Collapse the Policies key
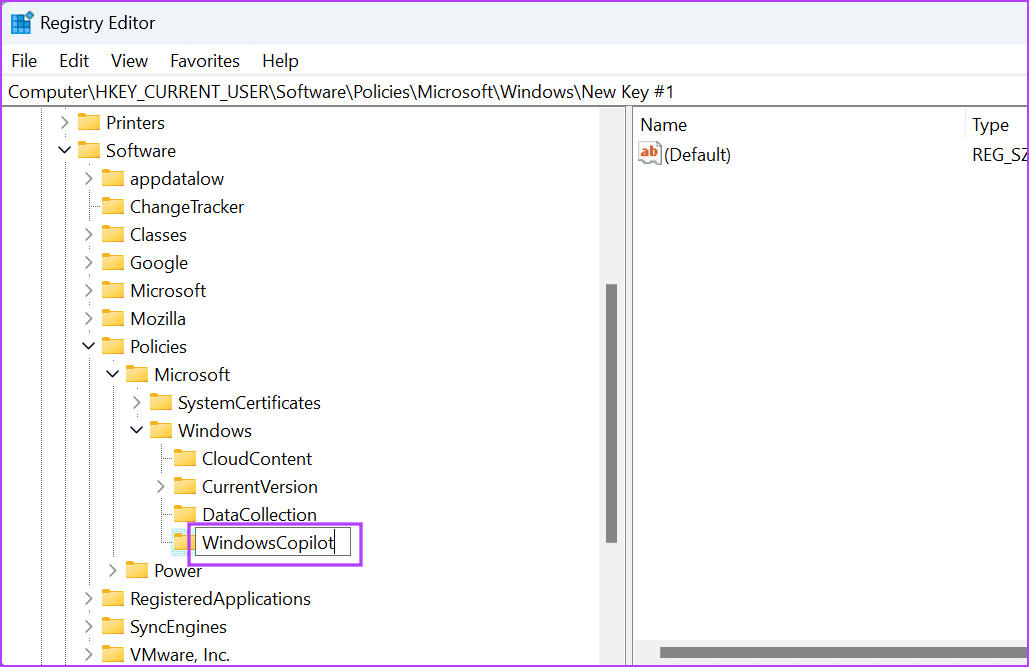This screenshot has width=1029, height=667. point(89,346)
